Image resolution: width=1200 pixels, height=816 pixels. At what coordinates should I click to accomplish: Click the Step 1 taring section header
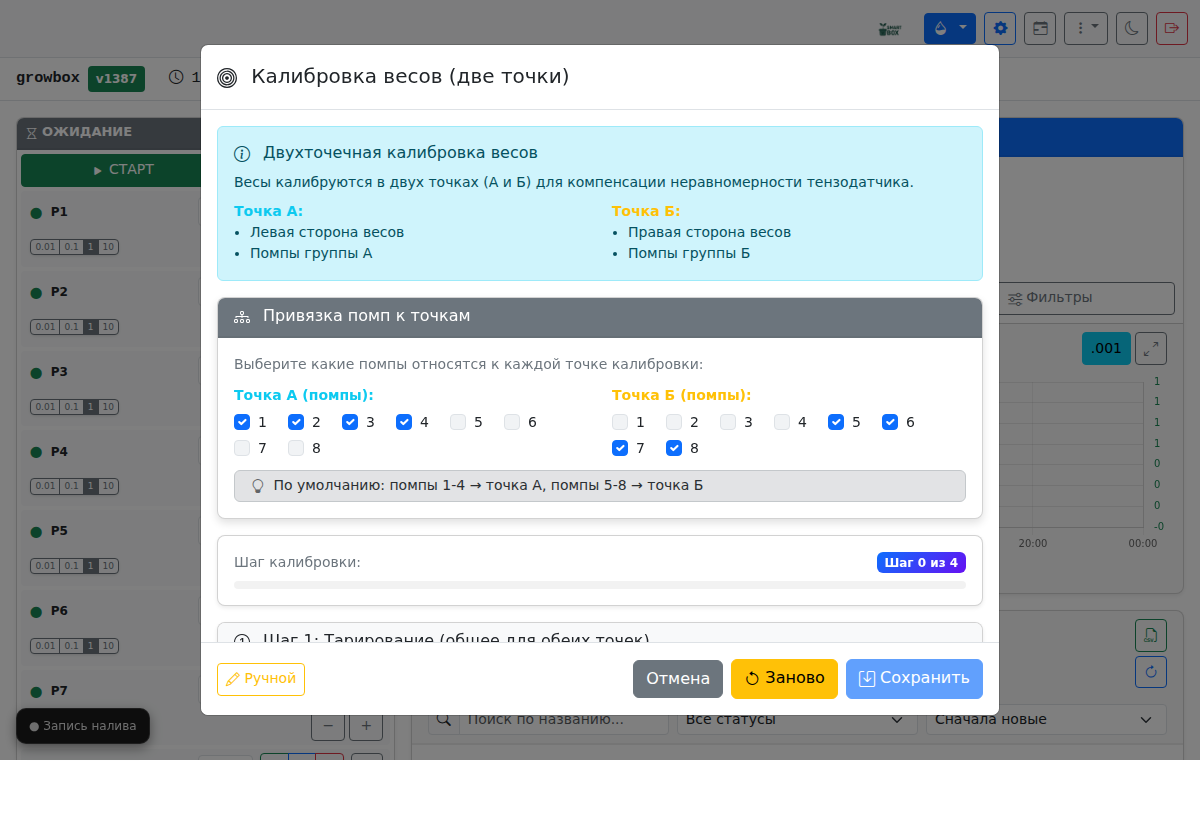click(x=600, y=633)
